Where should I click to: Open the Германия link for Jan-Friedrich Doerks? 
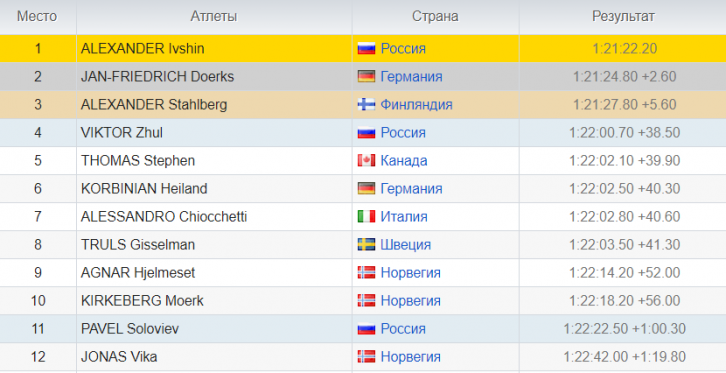coord(411,76)
